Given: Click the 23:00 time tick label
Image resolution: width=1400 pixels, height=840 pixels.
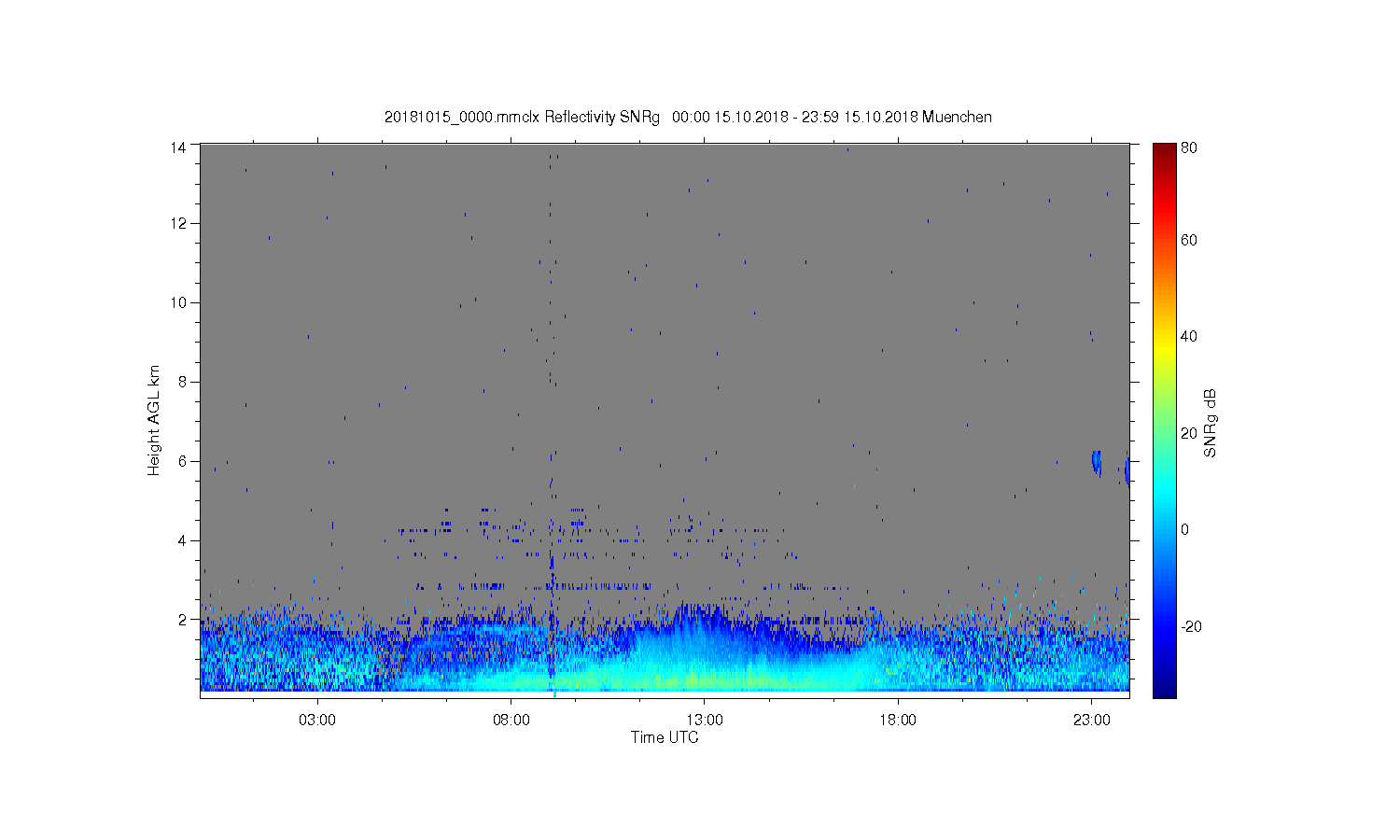Looking at the screenshot, I should 1092,721.
